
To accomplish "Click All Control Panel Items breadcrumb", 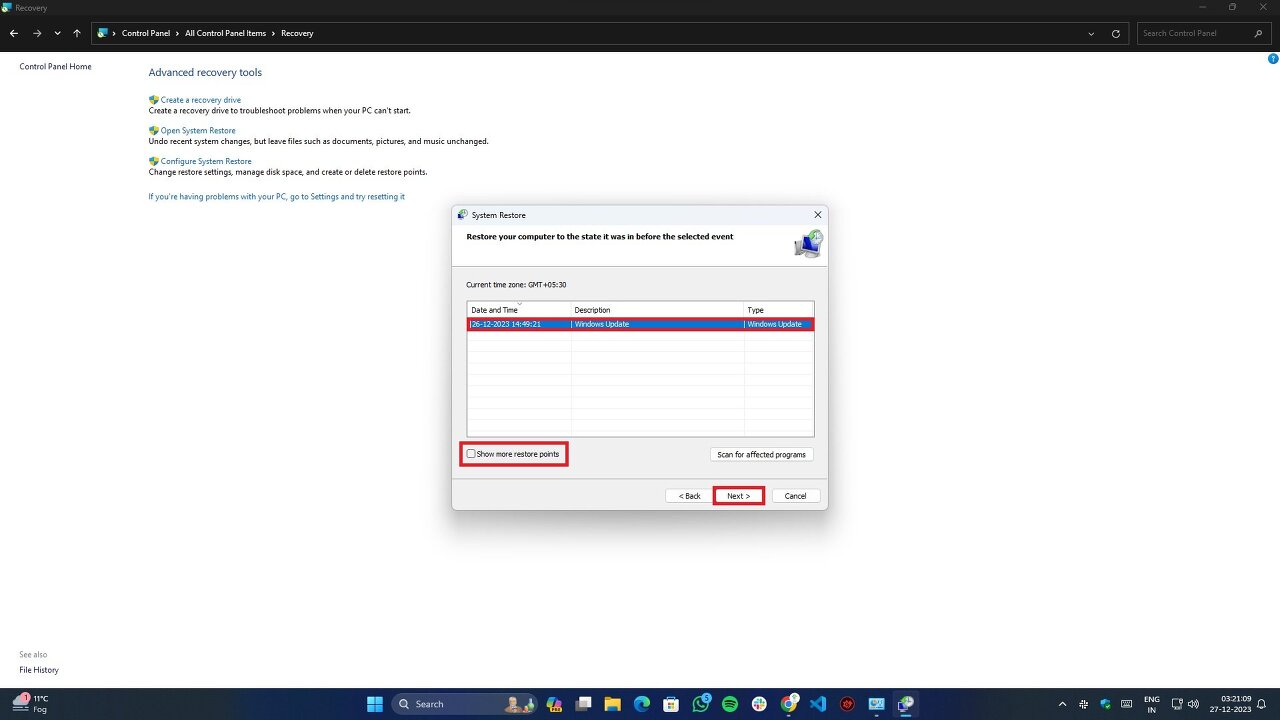I will coord(225,33).
